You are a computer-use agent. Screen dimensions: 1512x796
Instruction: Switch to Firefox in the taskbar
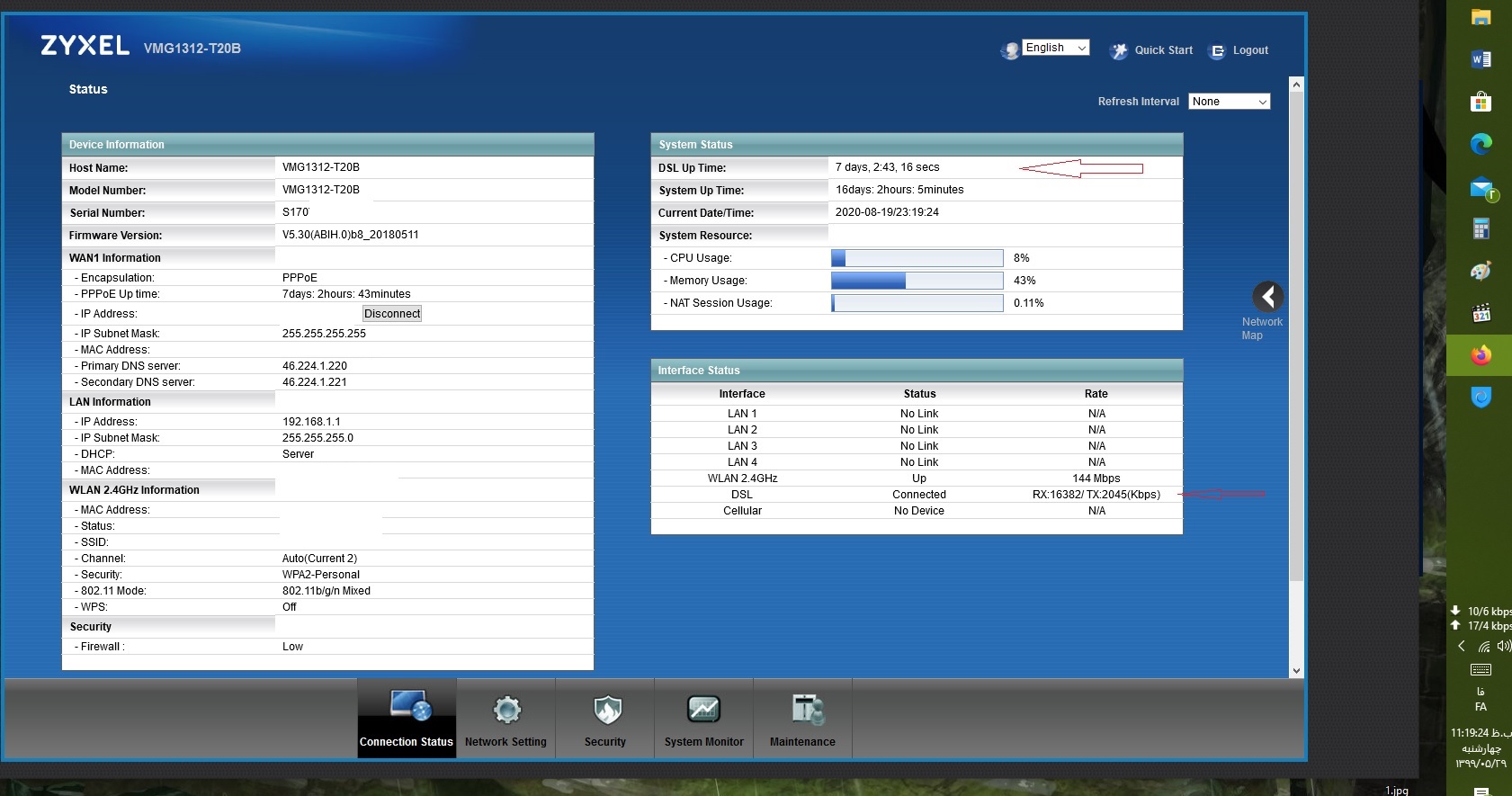pyautogui.click(x=1481, y=355)
